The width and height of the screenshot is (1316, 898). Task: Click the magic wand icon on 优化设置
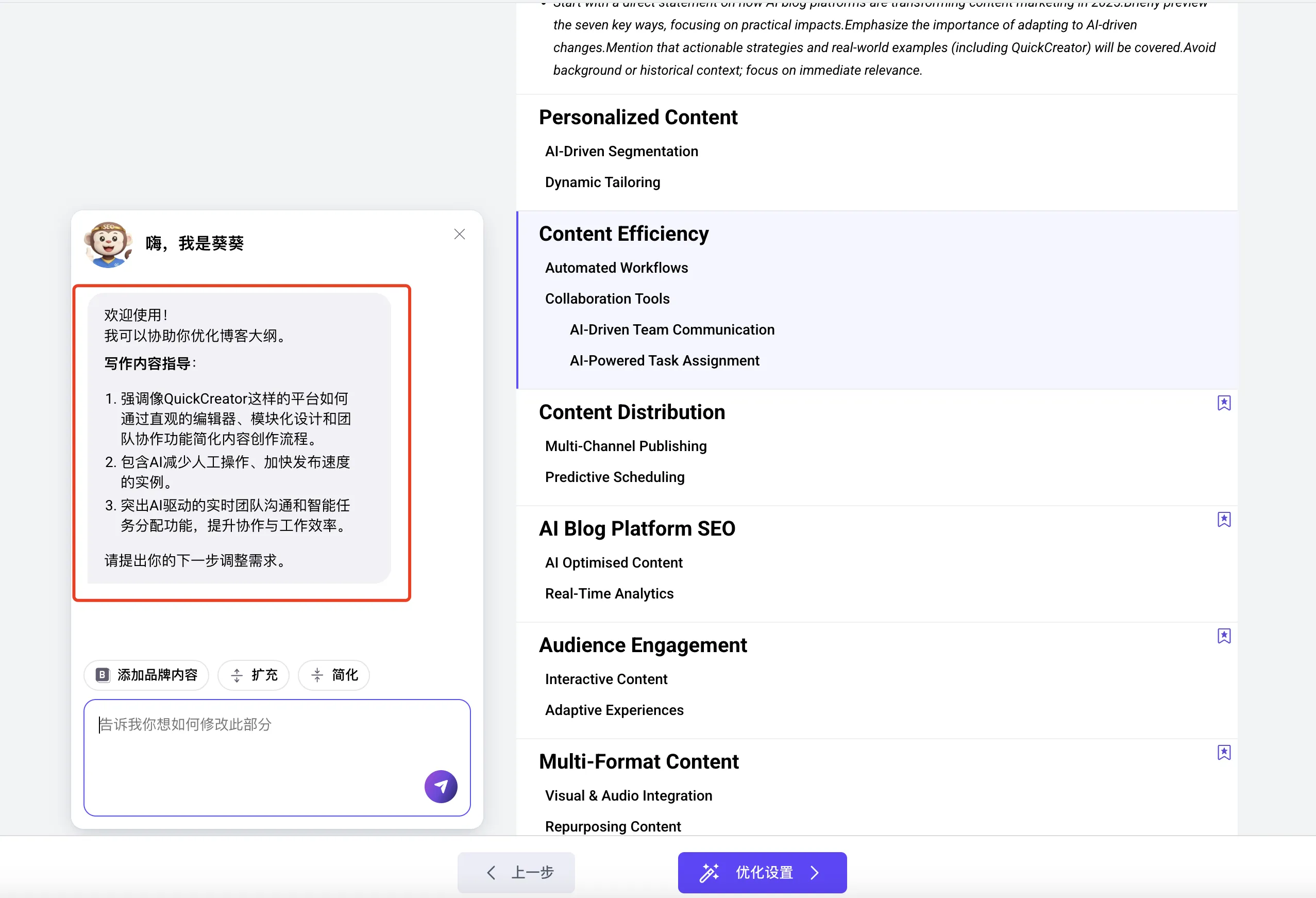coord(709,873)
